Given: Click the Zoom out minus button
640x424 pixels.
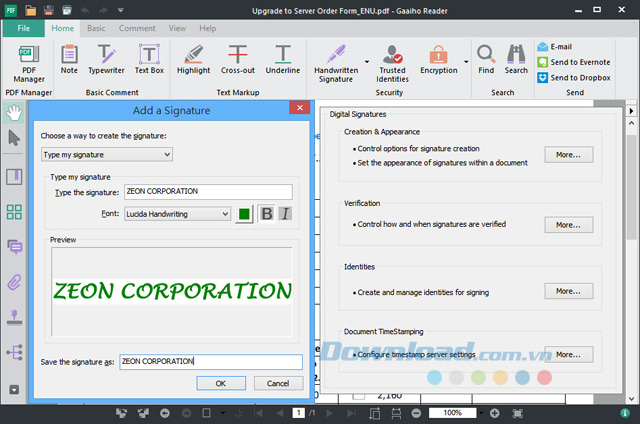Looking at the screenshot, I should (x=416, y=413).
